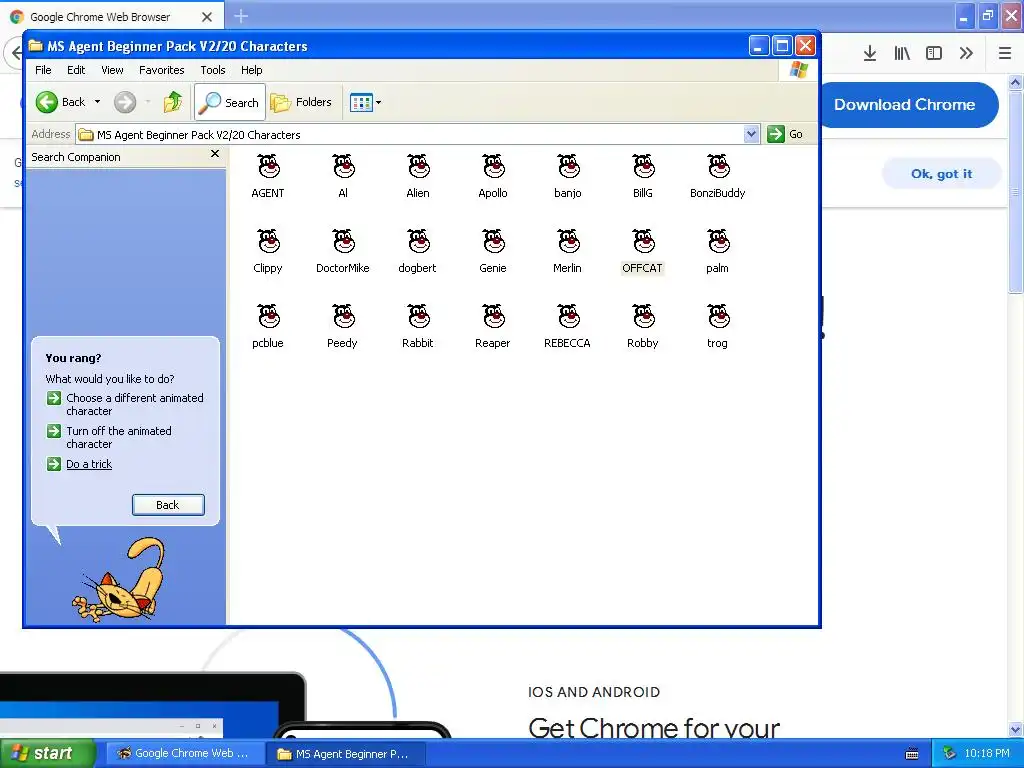Open a new browser tab

pyautogui.click(x=241, y=16)
